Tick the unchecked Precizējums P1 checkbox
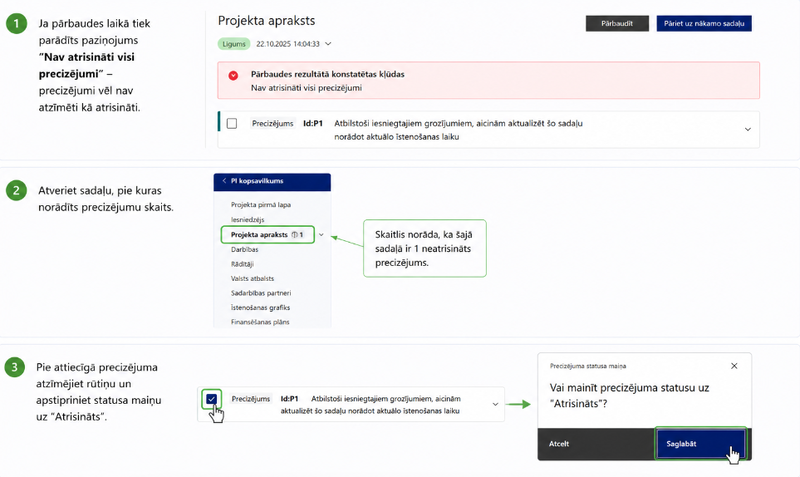The height and width of the screenshot is (477, 800). point(232,123)
